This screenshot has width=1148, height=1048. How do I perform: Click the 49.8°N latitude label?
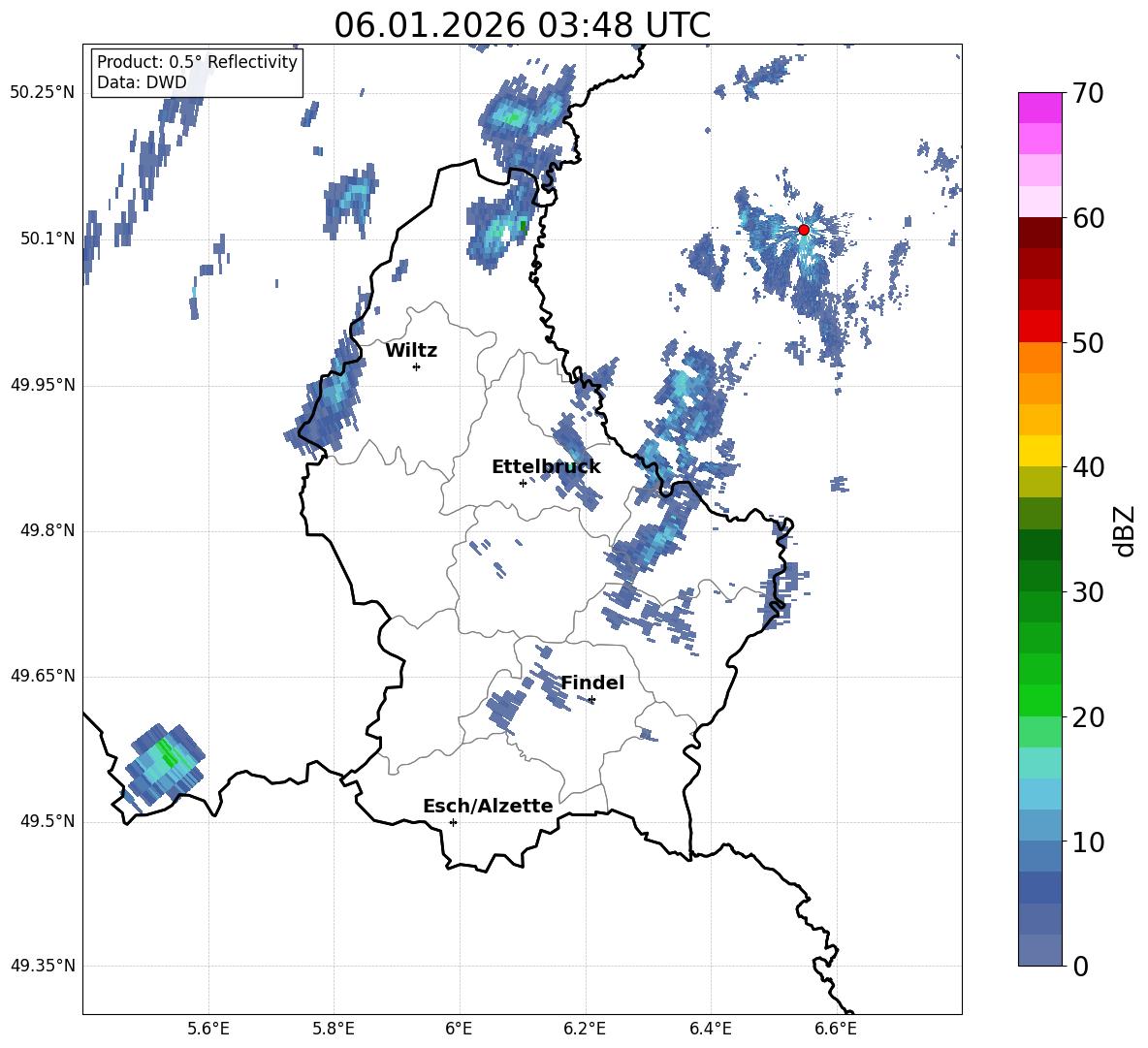point(47,530)
